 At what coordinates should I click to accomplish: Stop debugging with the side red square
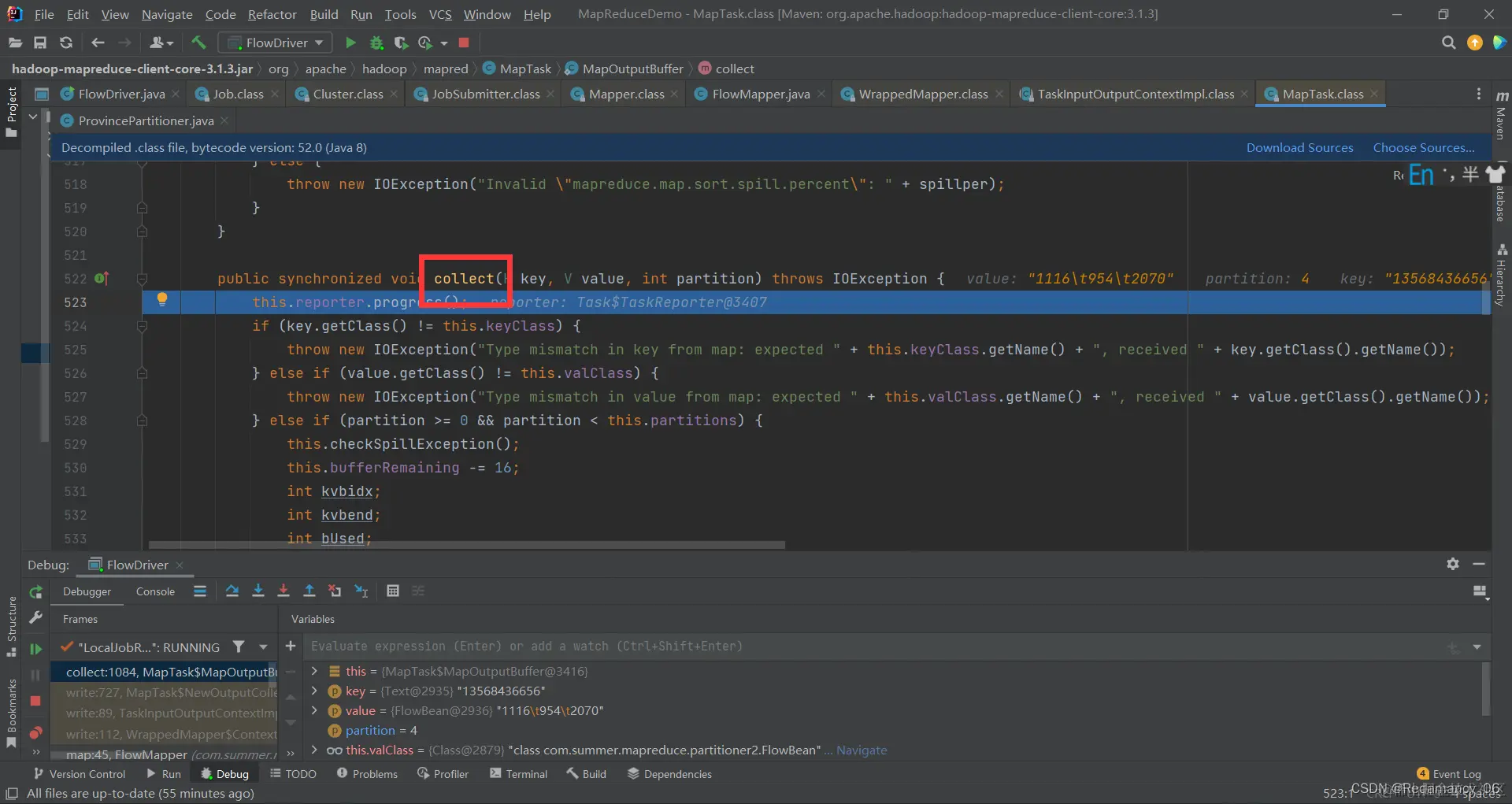(x=35, y=701)
